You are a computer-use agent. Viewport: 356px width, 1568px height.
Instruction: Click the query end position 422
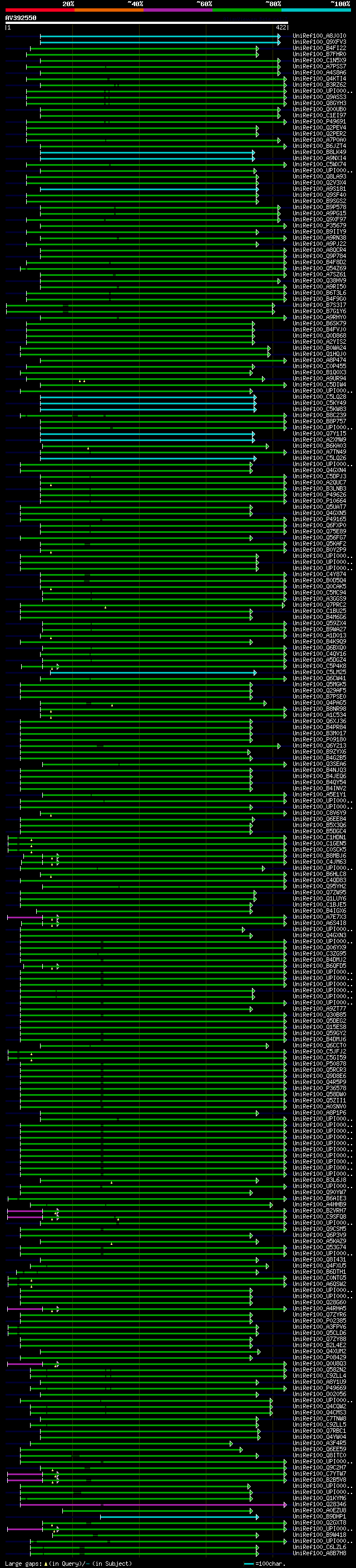pyautogui.click(x=280, y=27)
